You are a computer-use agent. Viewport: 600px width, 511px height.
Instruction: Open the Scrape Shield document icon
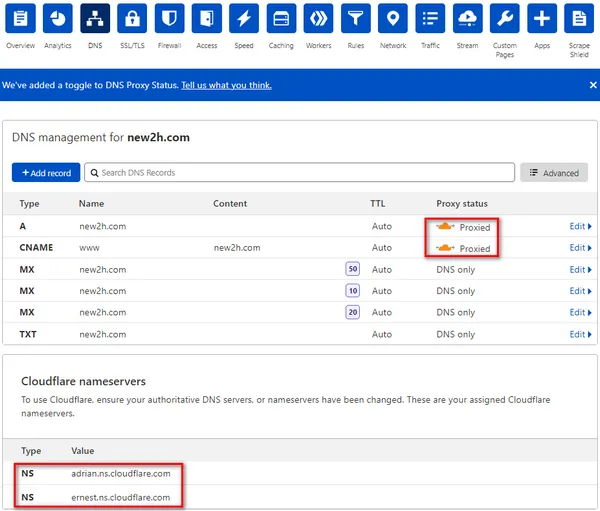tap(579, 18)
